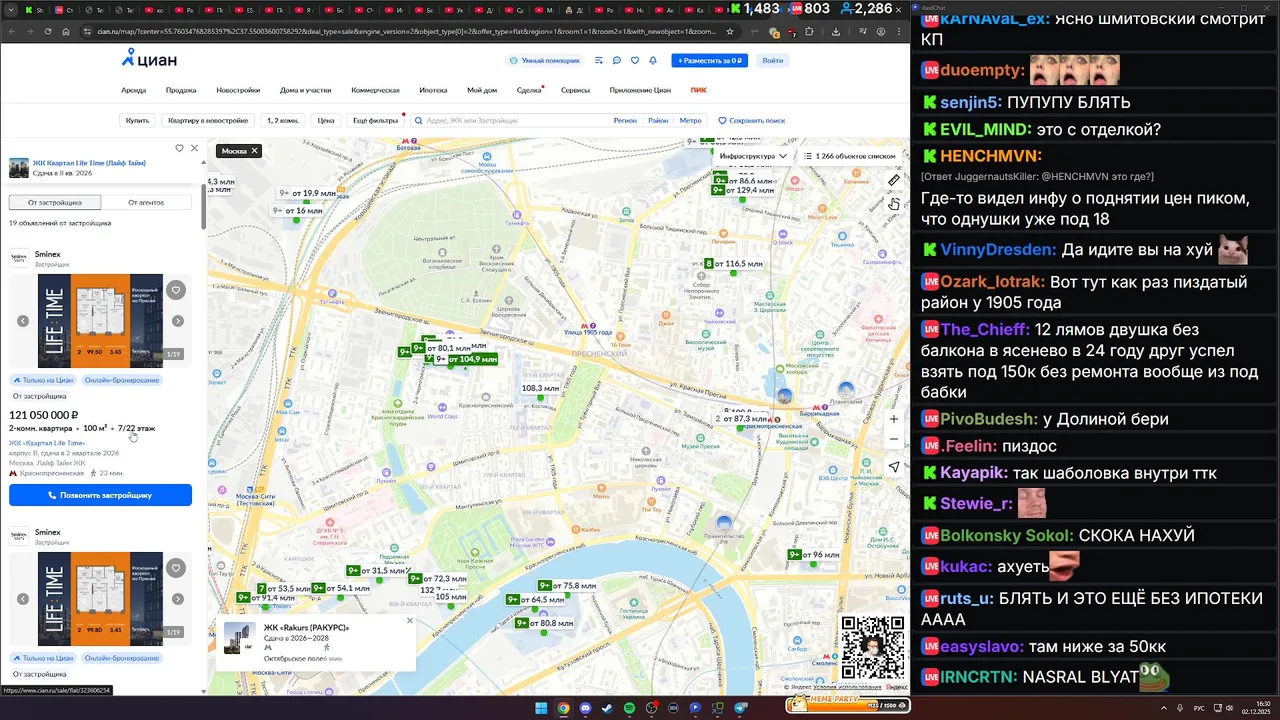Click the Метро search option
This screenshot has width=1280, height=720.
pyautogui.click(x=690, y=120)
